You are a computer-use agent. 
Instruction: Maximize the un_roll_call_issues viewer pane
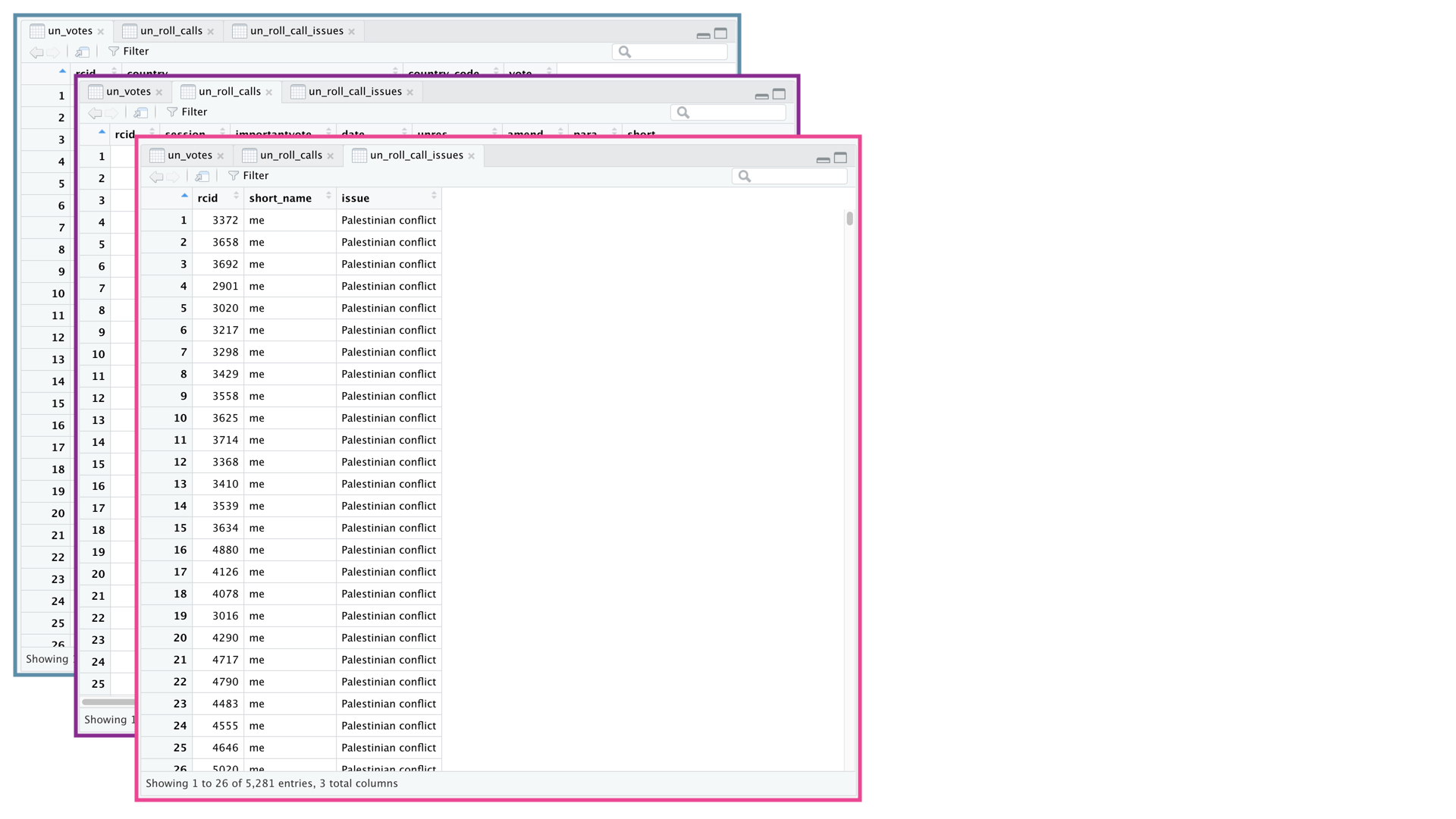840,158
